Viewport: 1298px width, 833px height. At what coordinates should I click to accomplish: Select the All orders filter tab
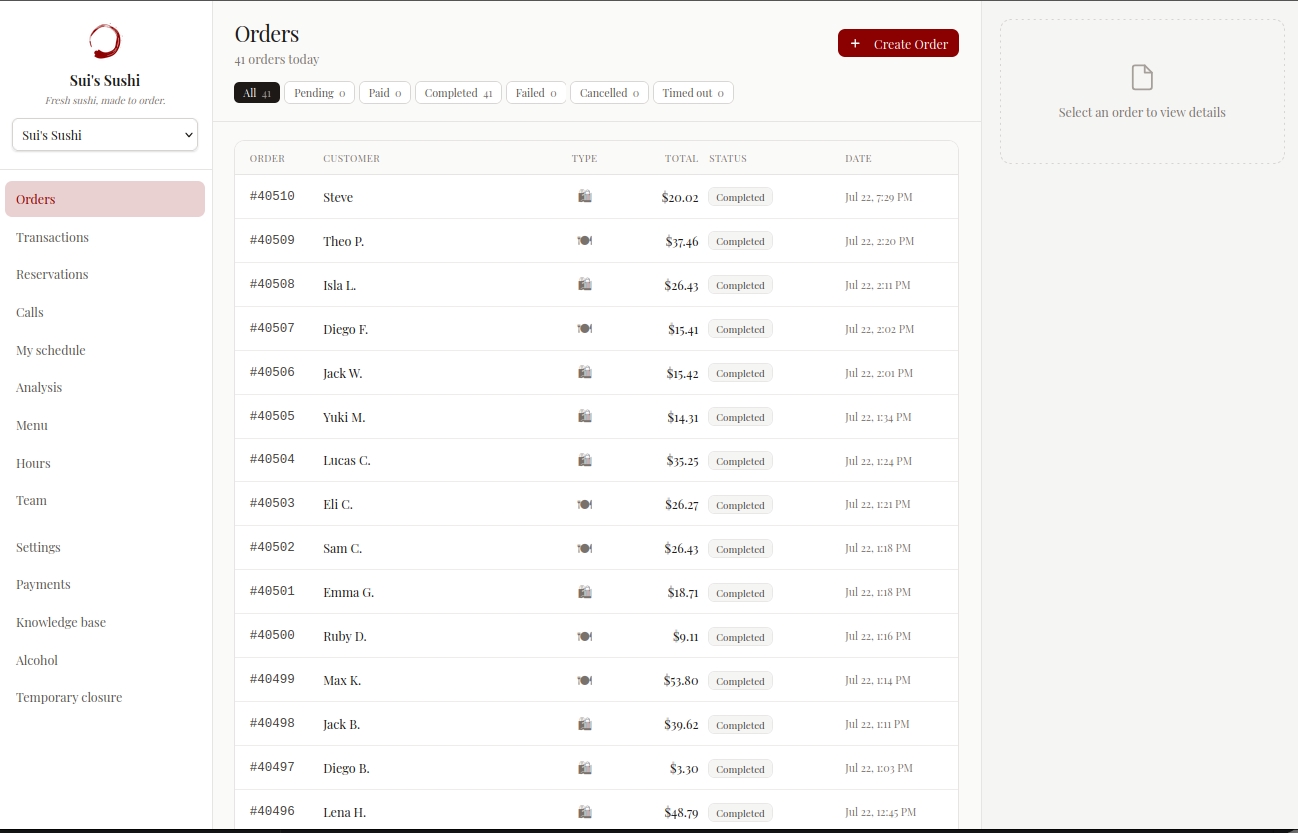click(257, 93)
